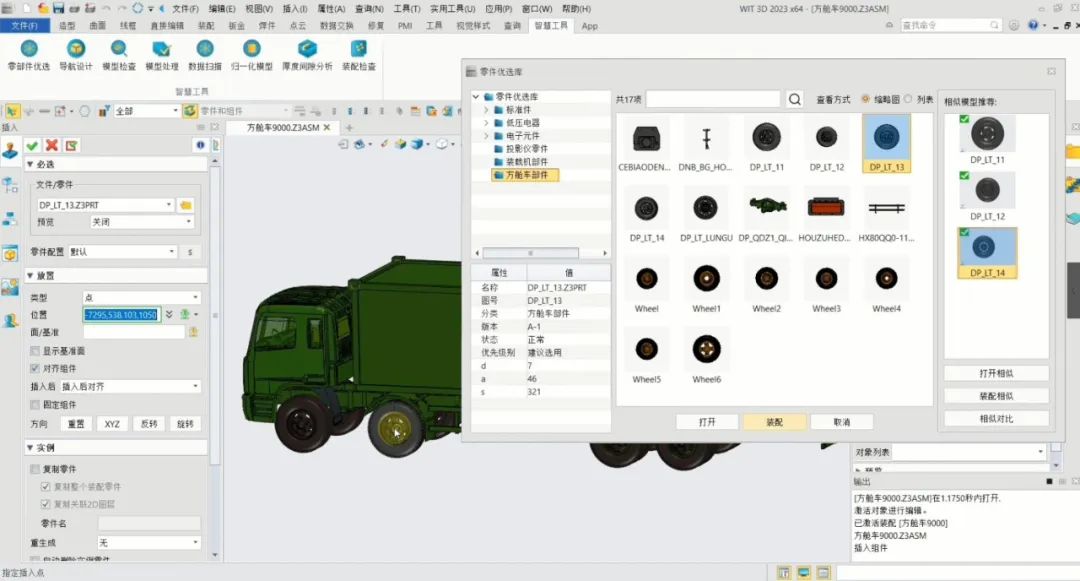Screen dimensions: 1080x581
Task: Click the search magnifier in parts library
Action: [x=794, y=100]
